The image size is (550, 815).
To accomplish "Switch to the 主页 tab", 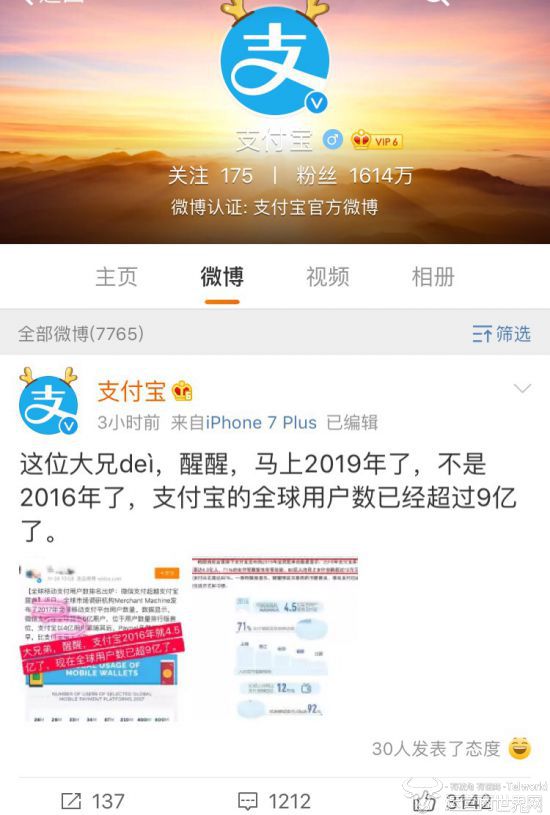I will [116, 277].
